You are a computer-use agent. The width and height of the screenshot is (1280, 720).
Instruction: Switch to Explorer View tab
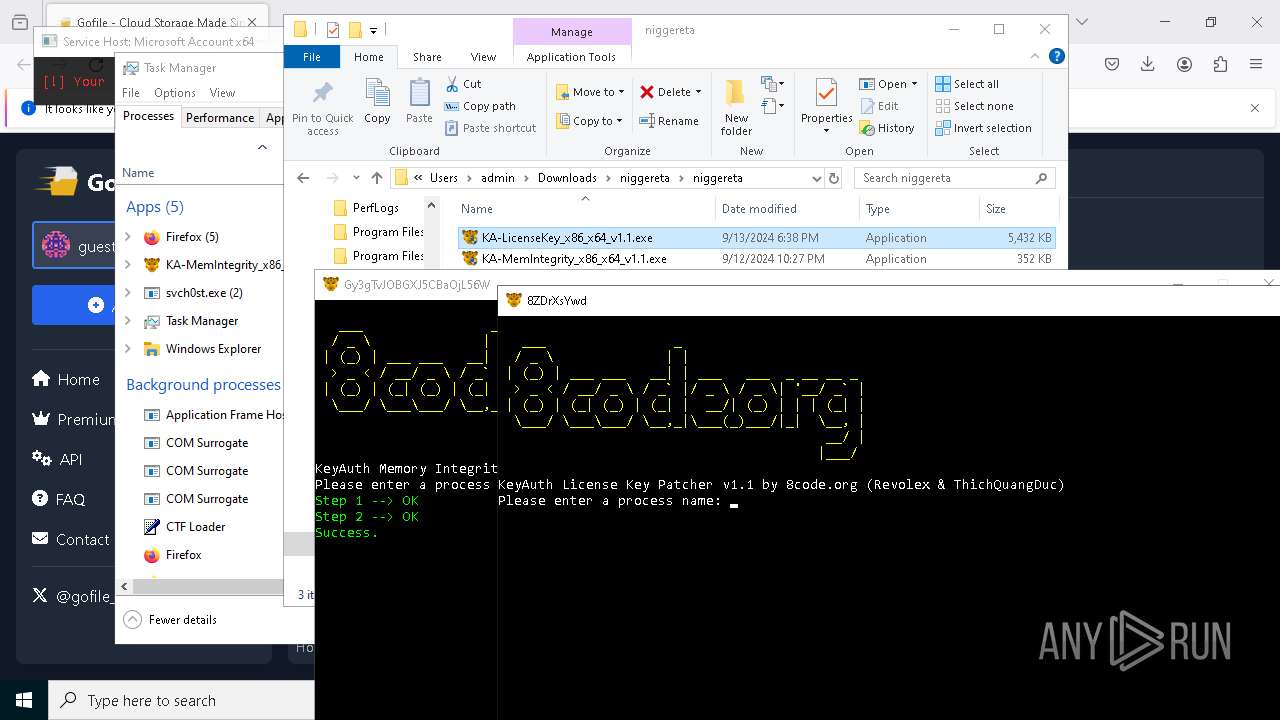click(x=483, y=57)
